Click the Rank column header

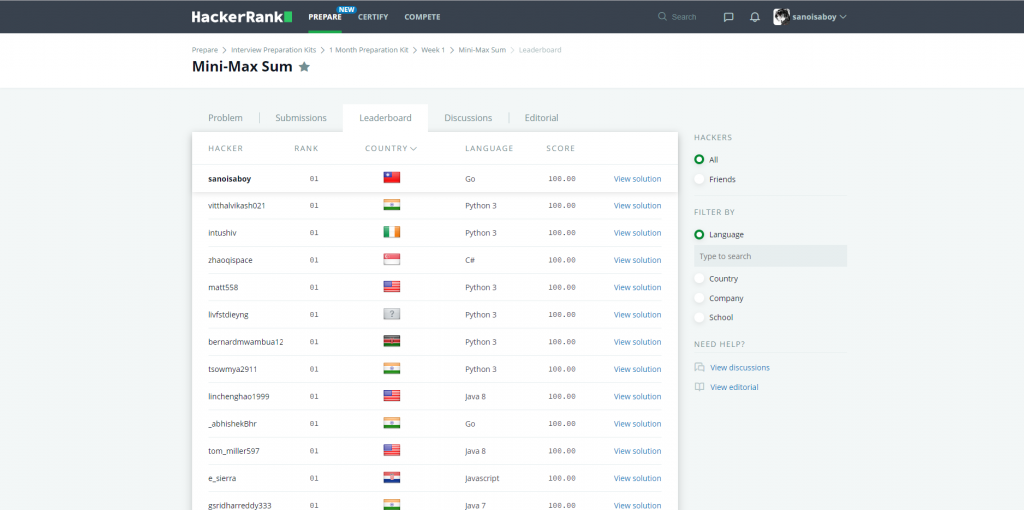pyautogui.click(x=306, y=148)
